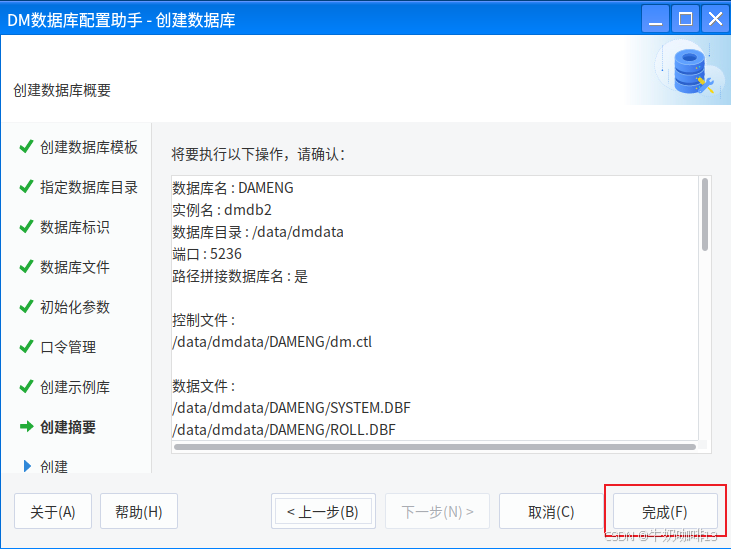Open the 关于(A) about button
The height and width of the screenshot is (549, 731).
53,511
